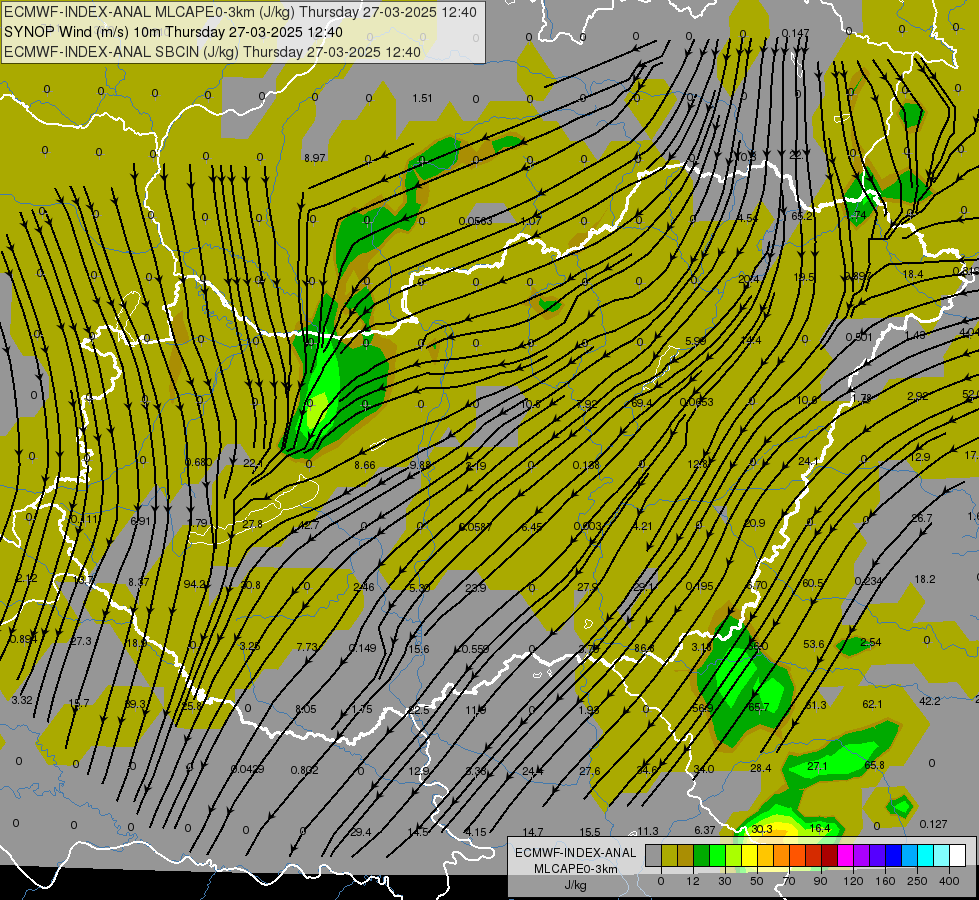
Task: Click the map value 29.4
Action: click(x=360, y=832)
